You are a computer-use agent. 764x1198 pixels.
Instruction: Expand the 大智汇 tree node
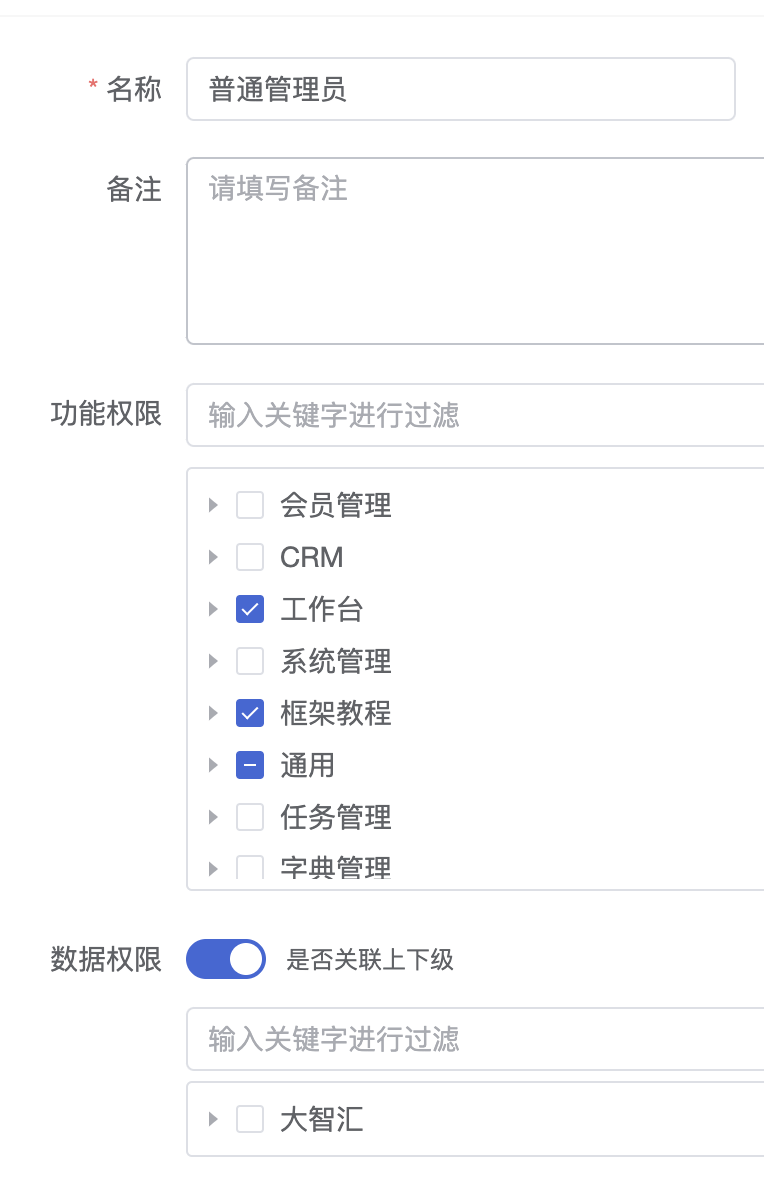click(213, 1120)
